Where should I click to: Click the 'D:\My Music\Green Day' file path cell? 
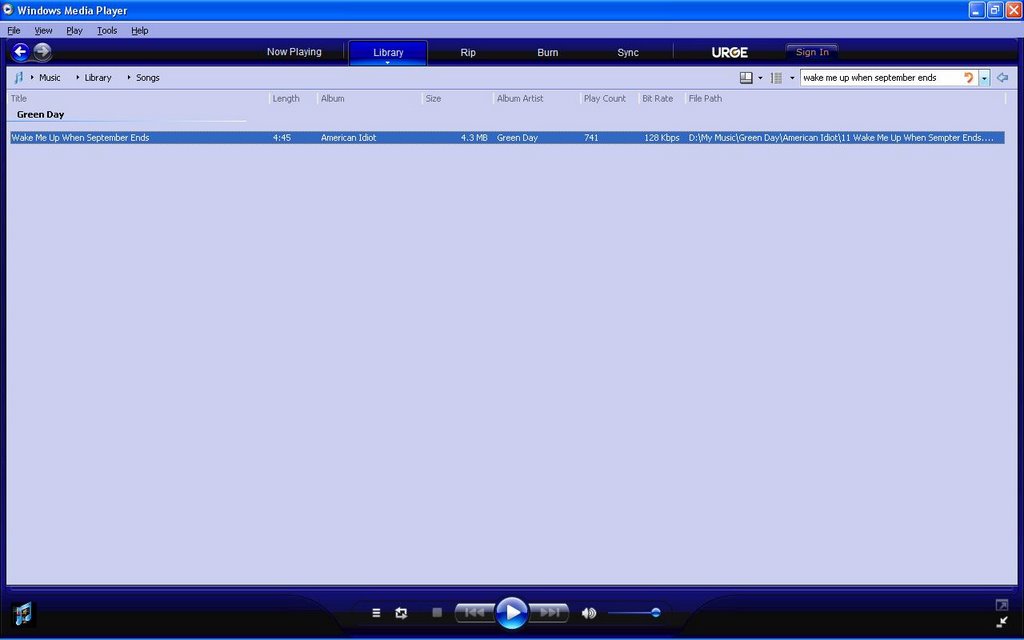[x=841, y=138]
